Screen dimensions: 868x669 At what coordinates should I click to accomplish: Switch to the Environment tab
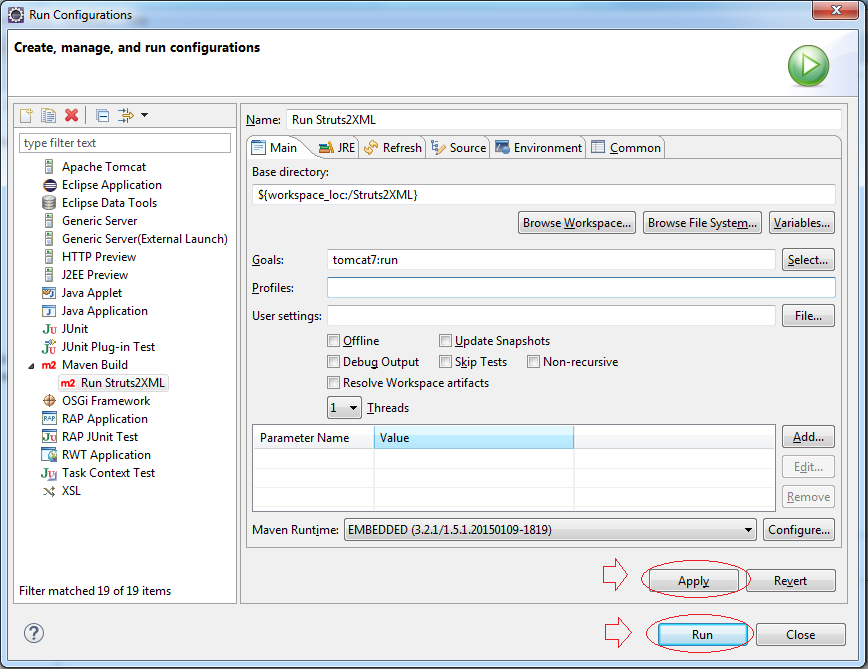click(x=538, y=148)
